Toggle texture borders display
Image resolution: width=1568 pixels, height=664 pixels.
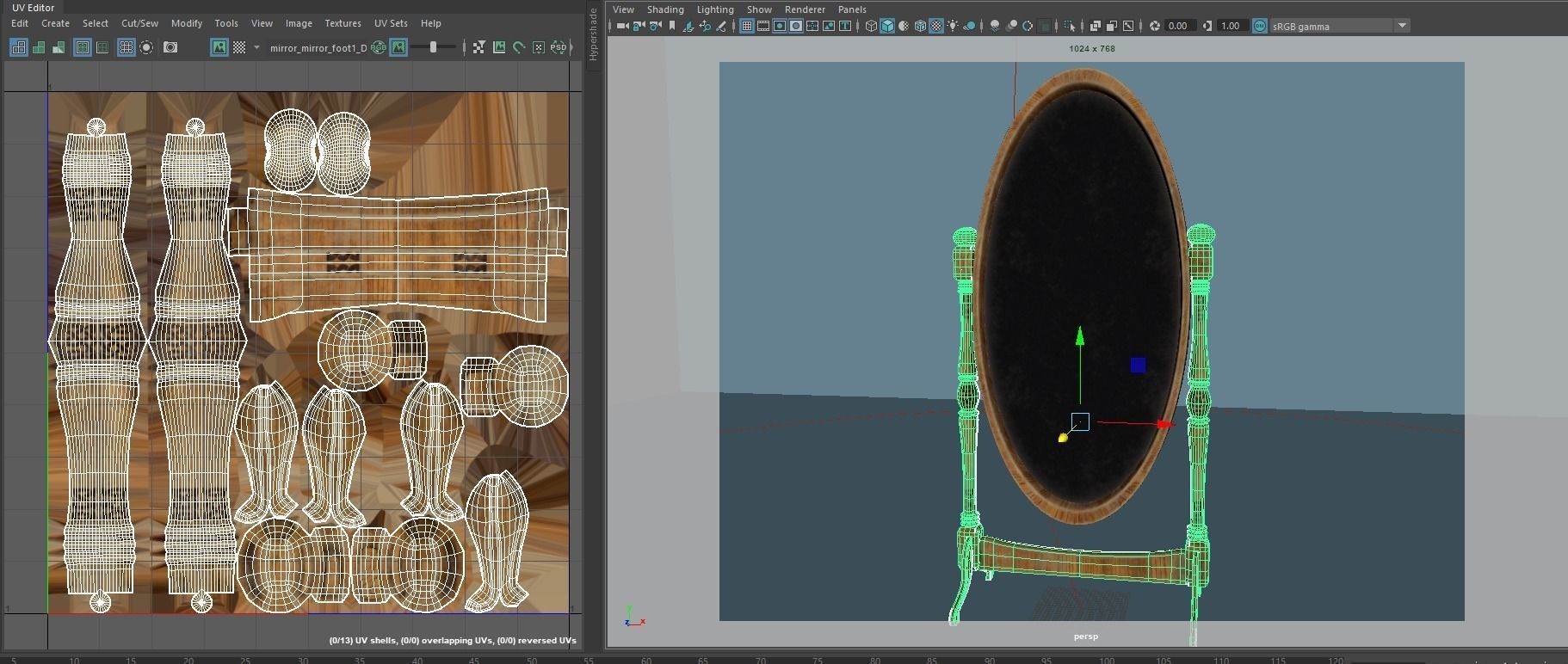83,47
